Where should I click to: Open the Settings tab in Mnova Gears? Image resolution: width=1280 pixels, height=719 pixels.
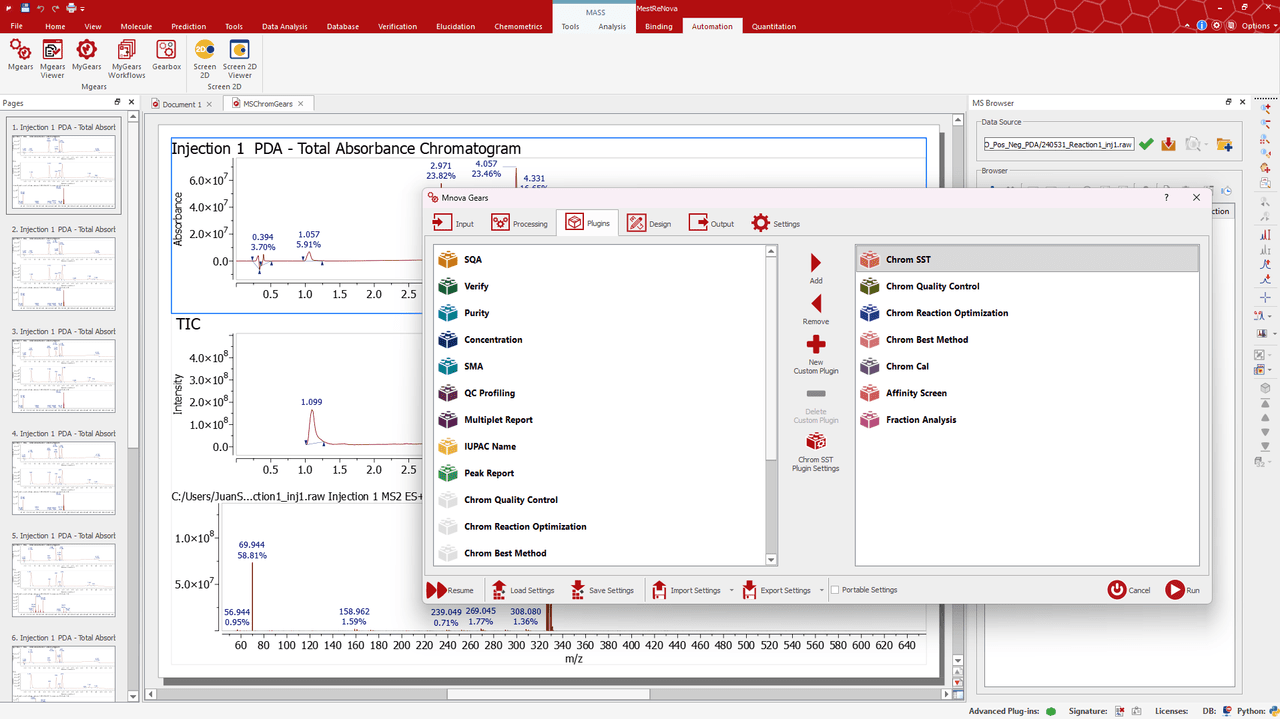(776, 223)
